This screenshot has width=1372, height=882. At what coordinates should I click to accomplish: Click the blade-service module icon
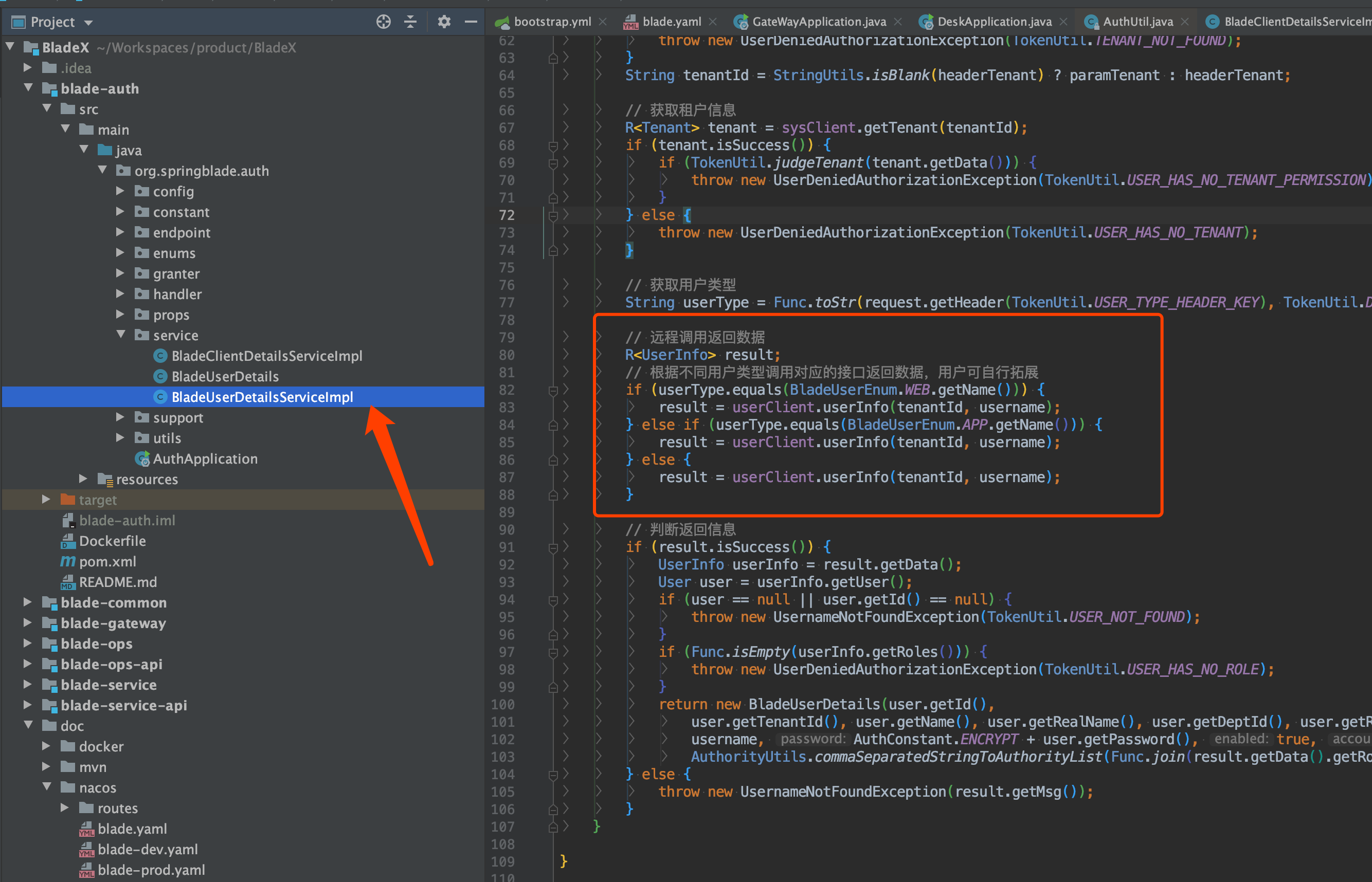(50, 685)
